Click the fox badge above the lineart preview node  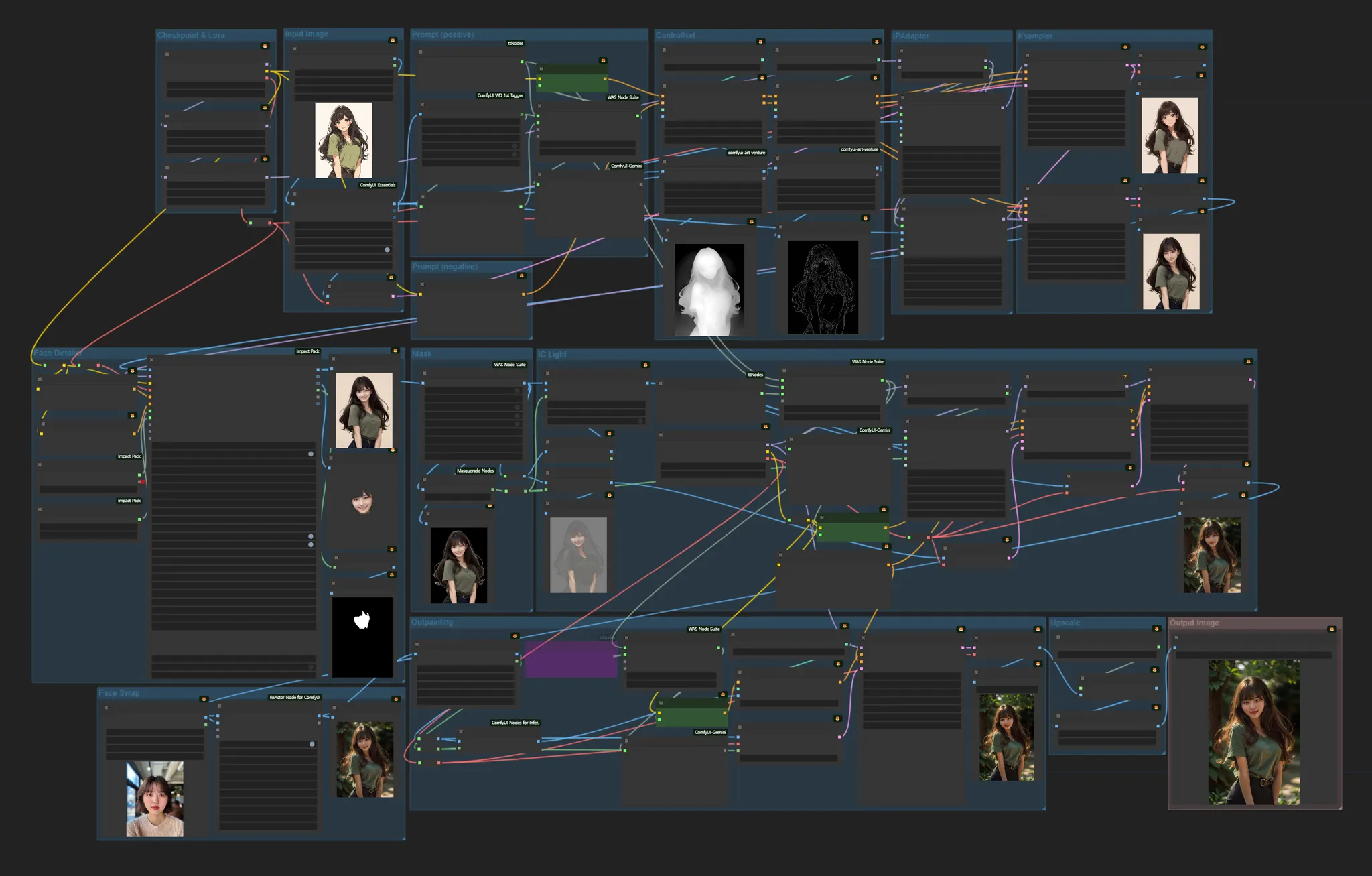click(865, 218)
